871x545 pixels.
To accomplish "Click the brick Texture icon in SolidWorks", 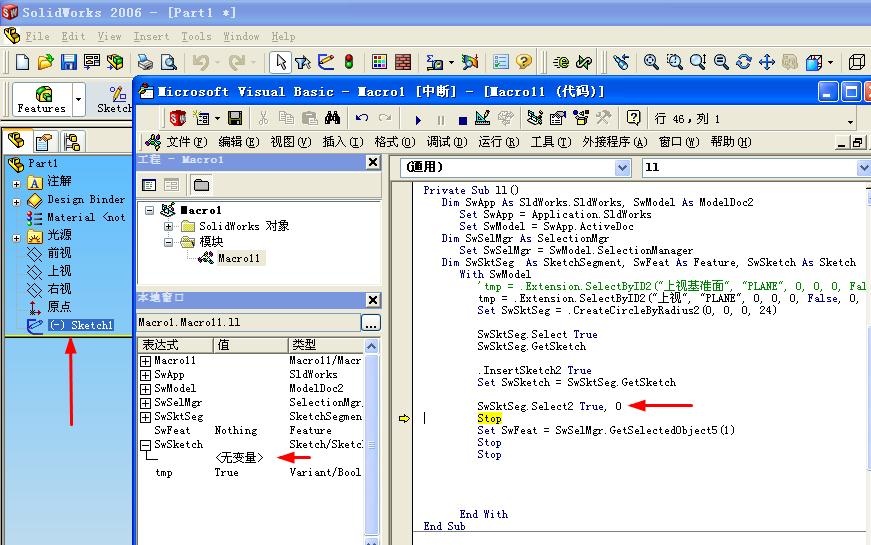I will coord(403,62).
